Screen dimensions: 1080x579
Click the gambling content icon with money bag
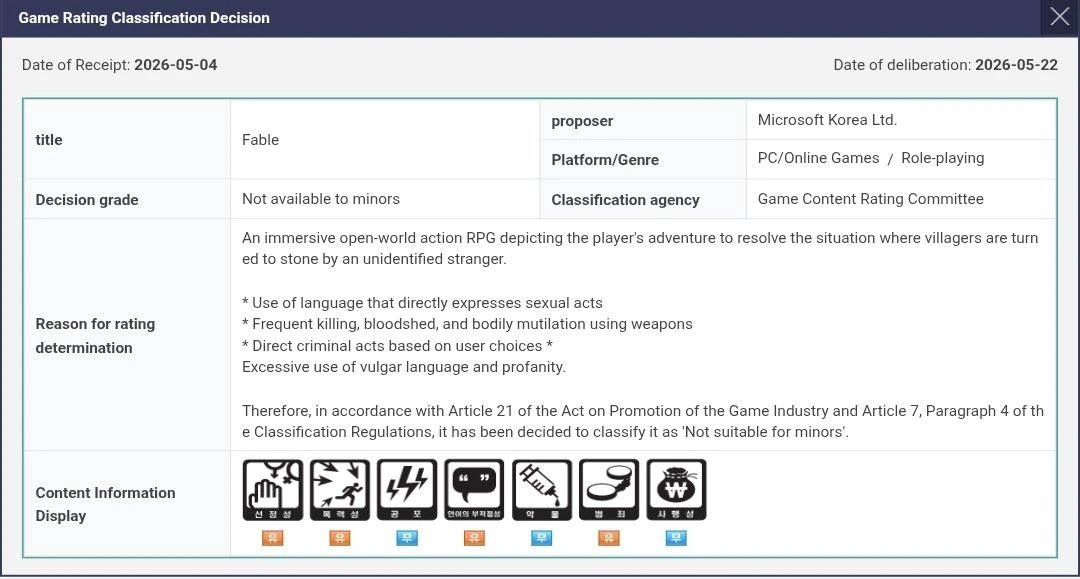pos(676,490)
